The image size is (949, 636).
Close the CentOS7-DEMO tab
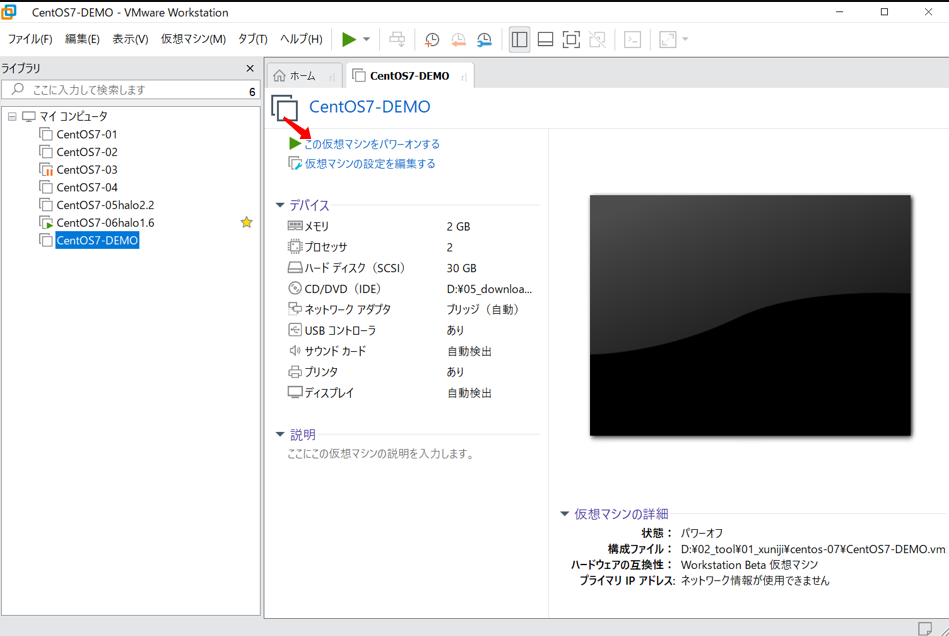(464, 77)
